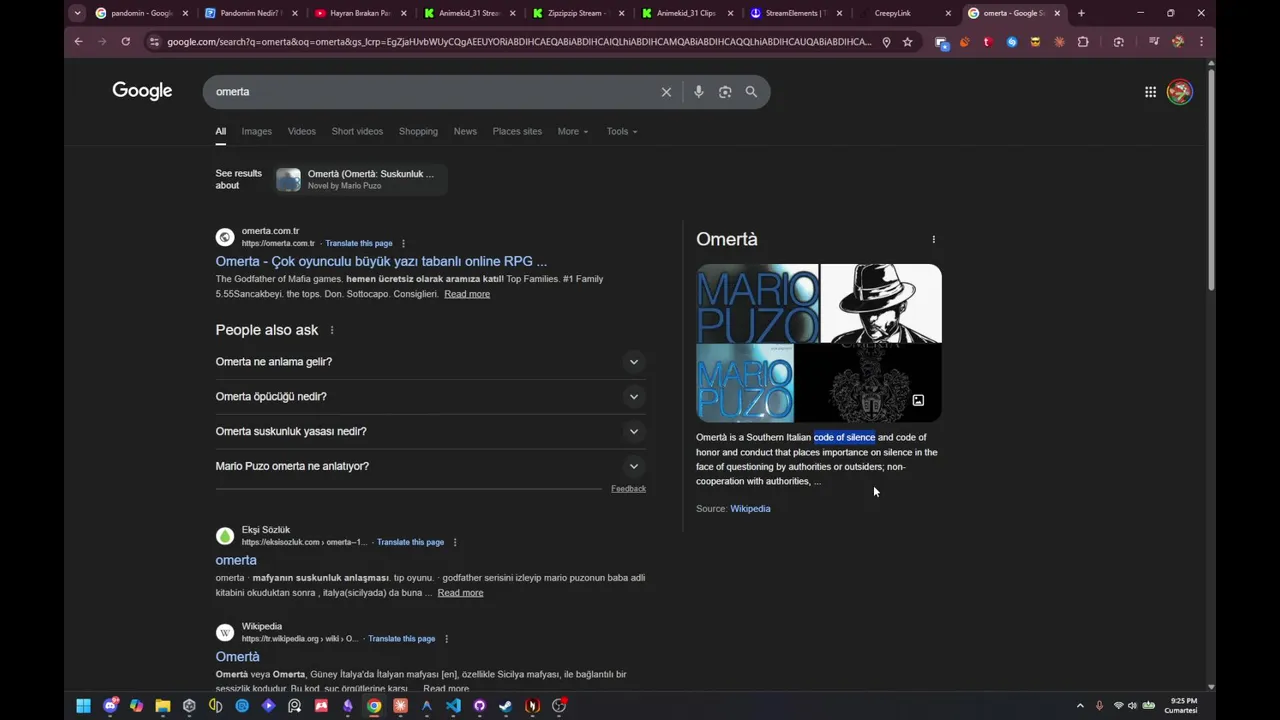Open the Tools dropdown
Screen dimensions: 1280x720
(621, 131)
